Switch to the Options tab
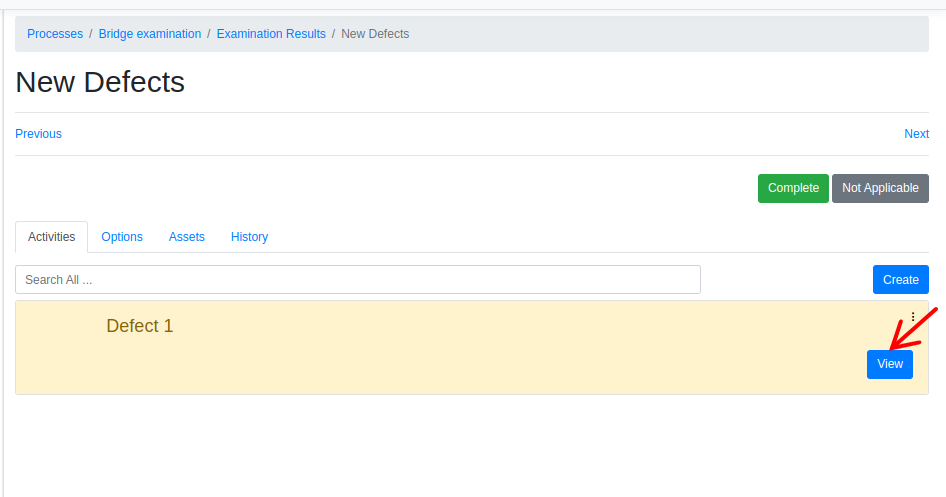Image resolution: width=946 pixels, height=497 pixels. [122, 237]
